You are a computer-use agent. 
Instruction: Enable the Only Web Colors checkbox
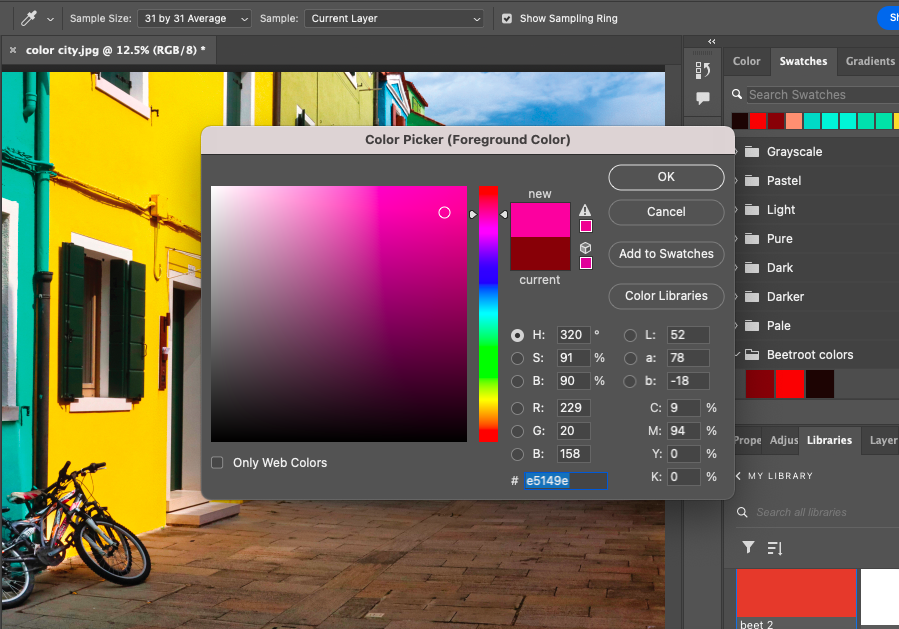[217, 463]
